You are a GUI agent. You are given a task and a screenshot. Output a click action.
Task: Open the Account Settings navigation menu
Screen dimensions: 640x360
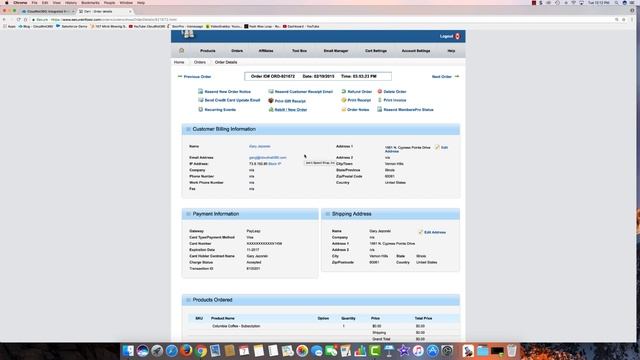click(x=416, y=51)
